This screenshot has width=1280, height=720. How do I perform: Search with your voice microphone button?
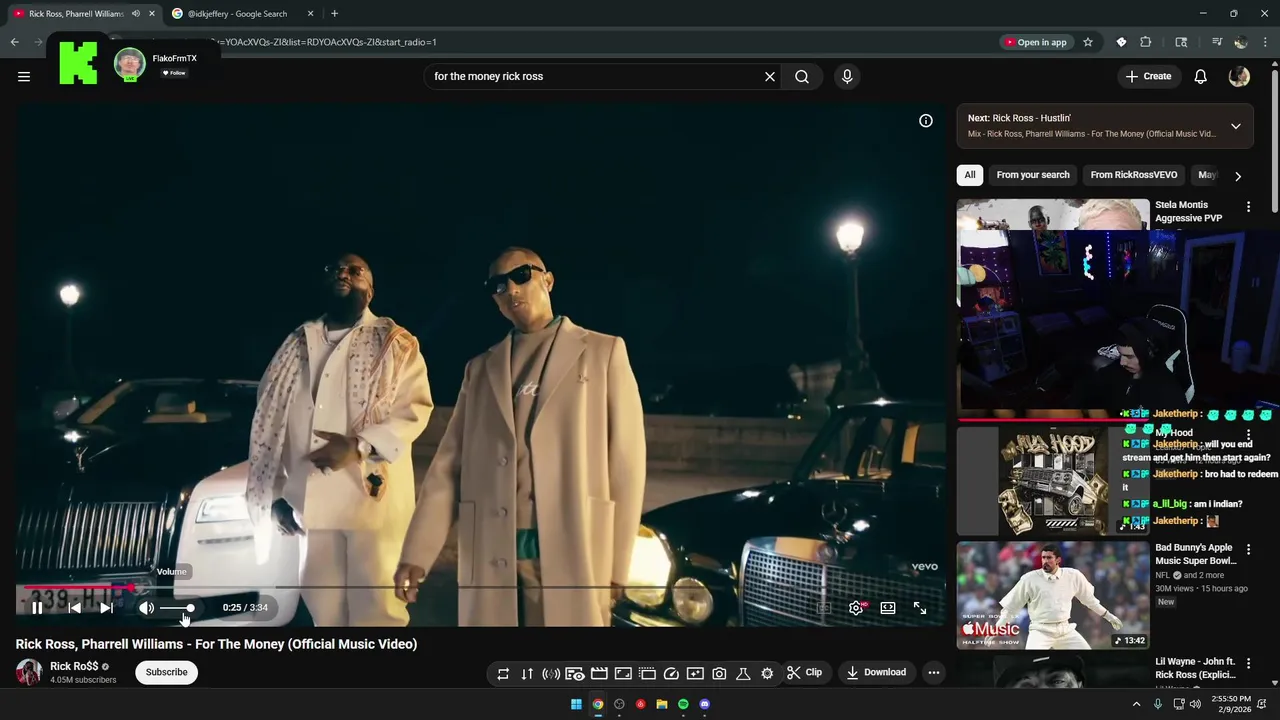(847, 76)
